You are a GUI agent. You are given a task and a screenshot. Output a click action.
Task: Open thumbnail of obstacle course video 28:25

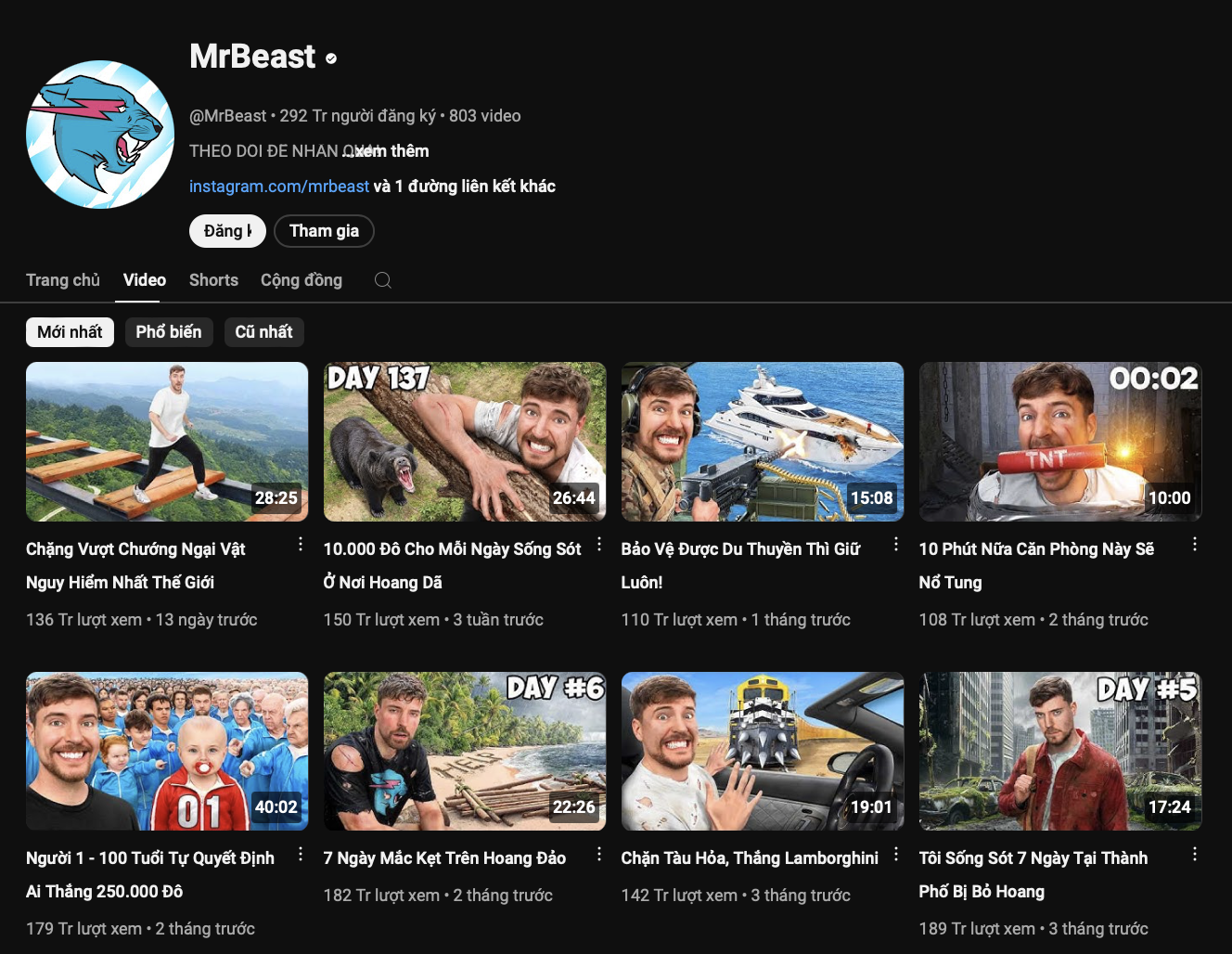click(167, 442)
